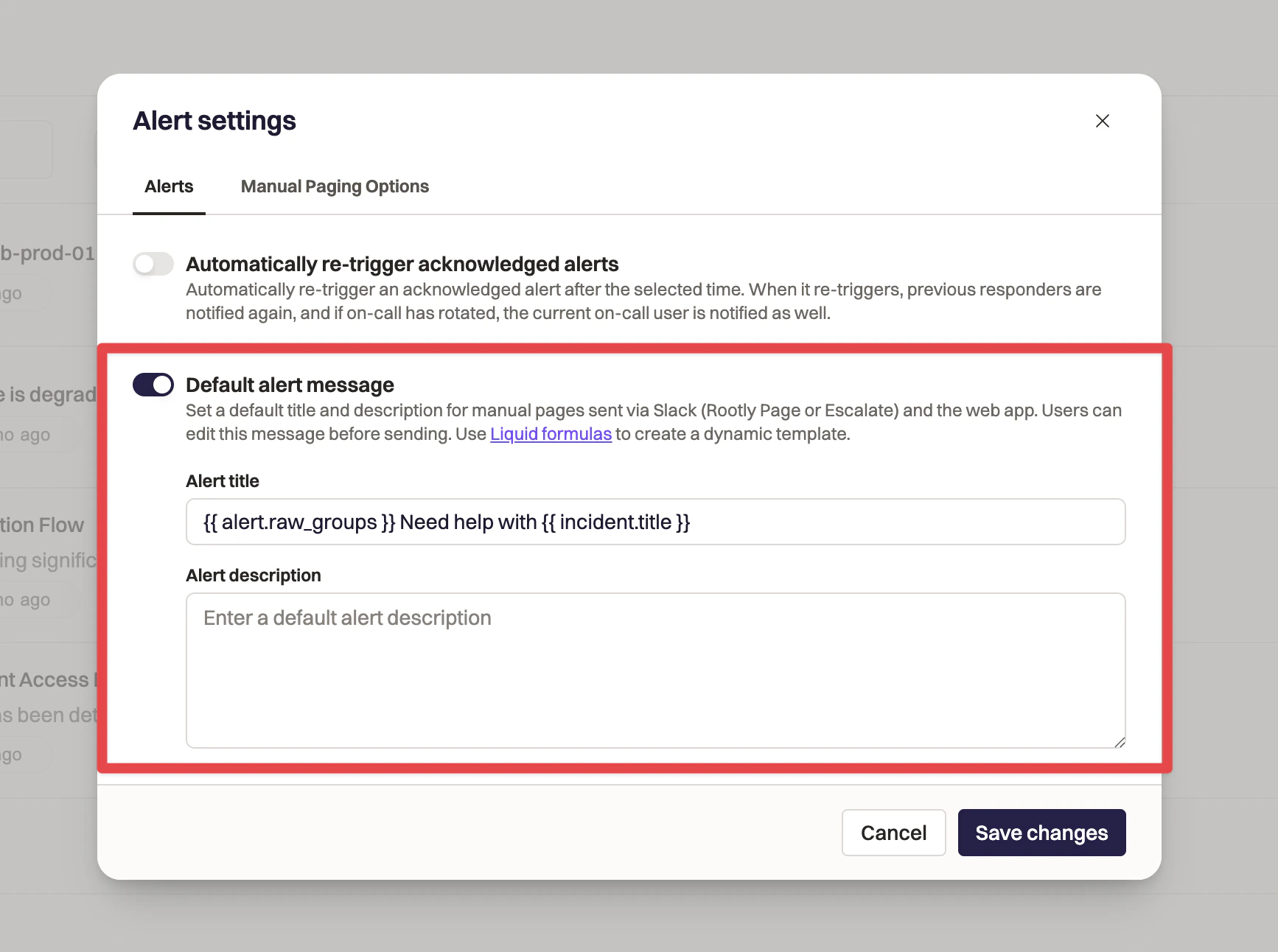The image size is (1278, 952).
Task: Close the Alert settings dialog
Action: [1102, 121]
